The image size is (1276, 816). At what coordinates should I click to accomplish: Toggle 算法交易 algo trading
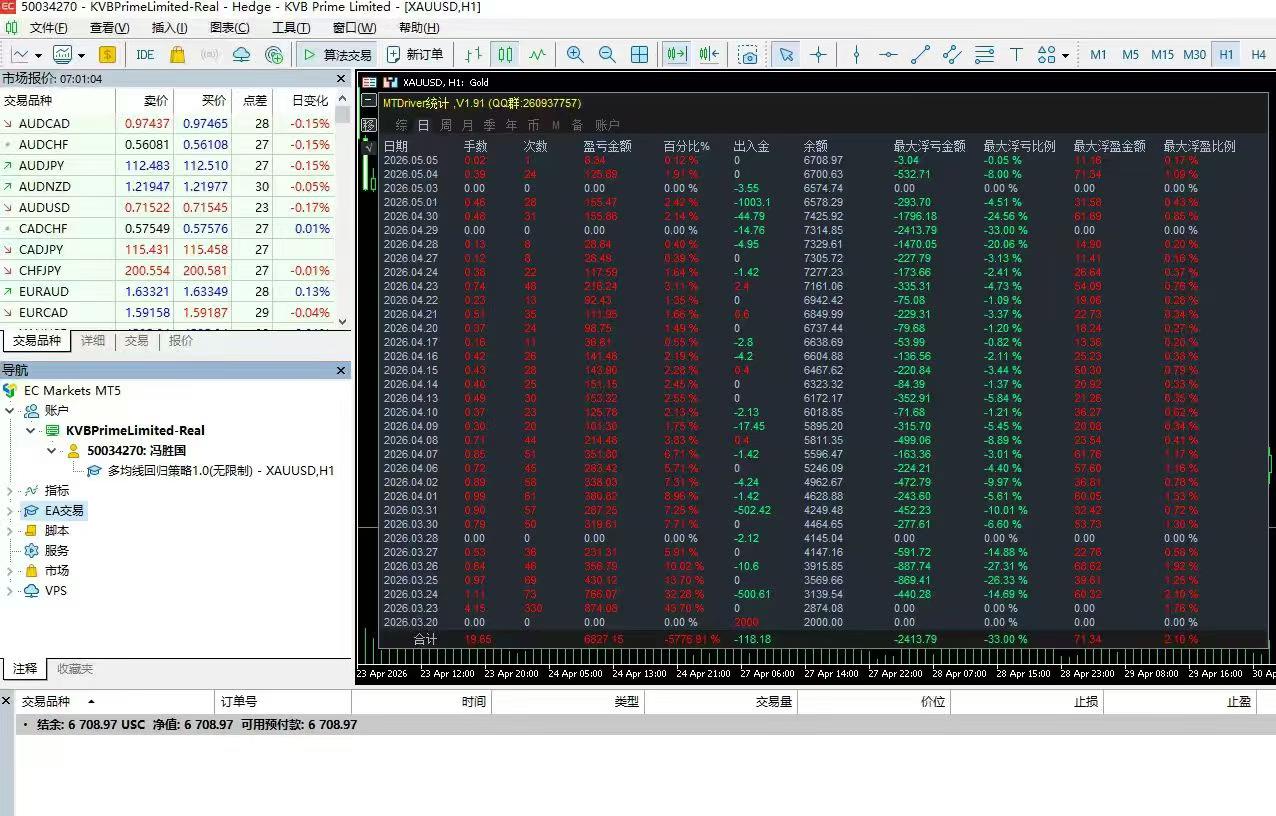(337, 55)
